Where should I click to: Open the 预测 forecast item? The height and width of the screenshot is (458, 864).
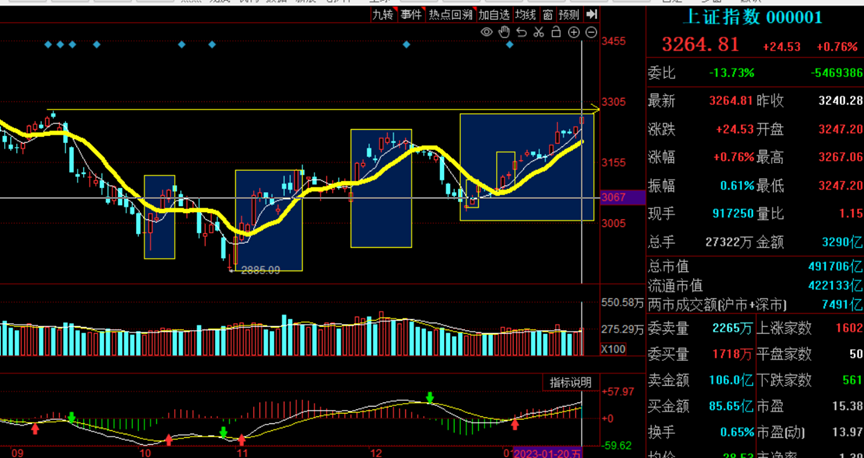pyautogui.click(x=568, y=14)
